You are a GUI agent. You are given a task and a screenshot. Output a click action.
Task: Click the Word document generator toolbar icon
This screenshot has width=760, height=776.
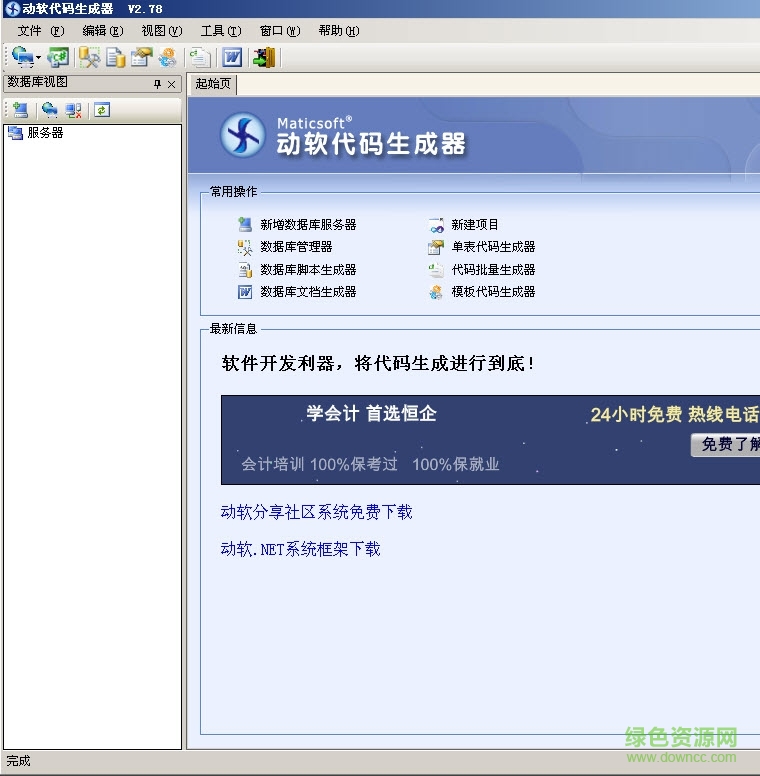pos(232,58)
